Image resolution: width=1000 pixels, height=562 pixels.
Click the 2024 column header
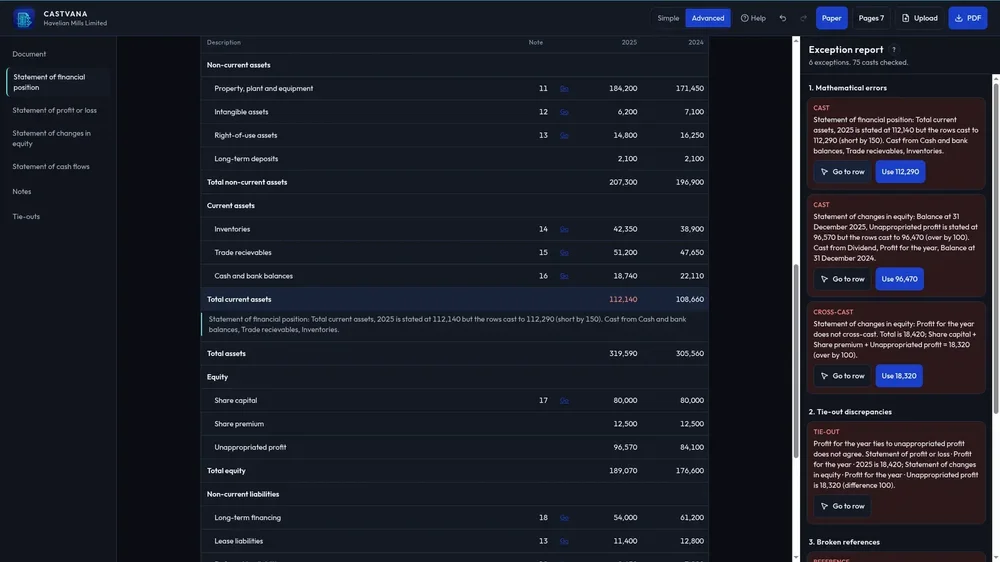pos(696,43)
